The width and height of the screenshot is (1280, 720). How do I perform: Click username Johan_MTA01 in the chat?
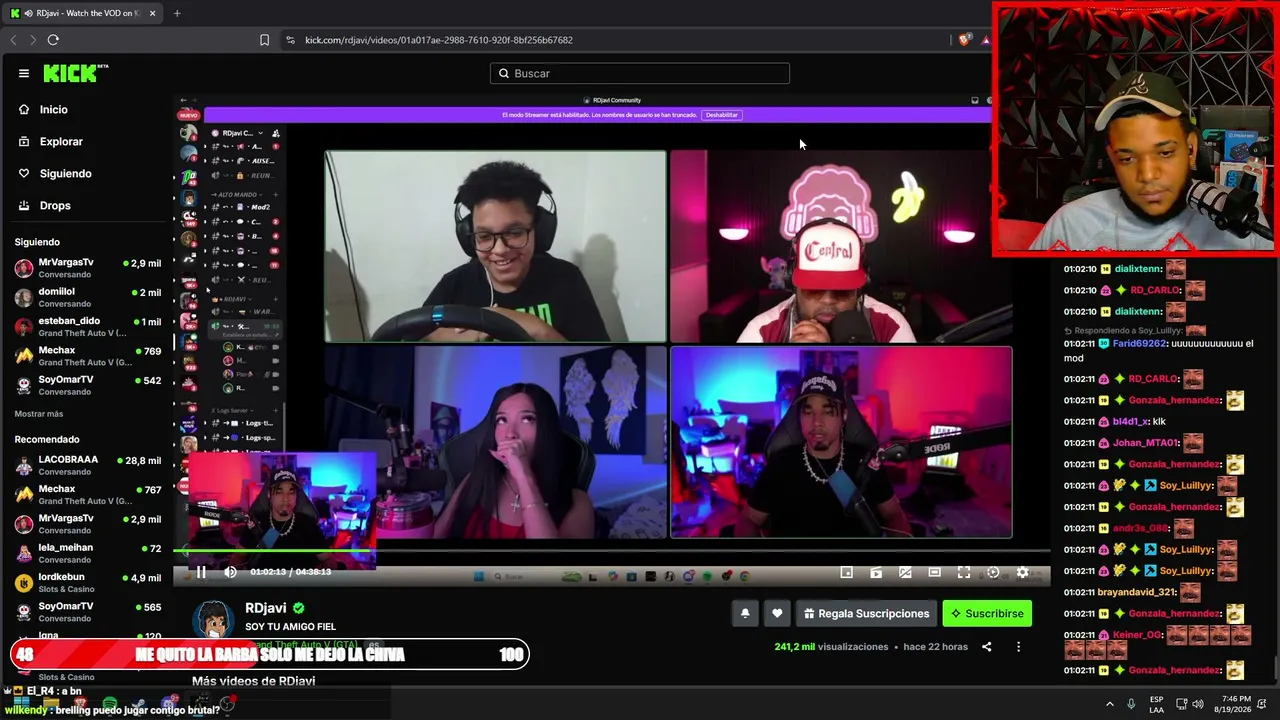(1147, 443)
